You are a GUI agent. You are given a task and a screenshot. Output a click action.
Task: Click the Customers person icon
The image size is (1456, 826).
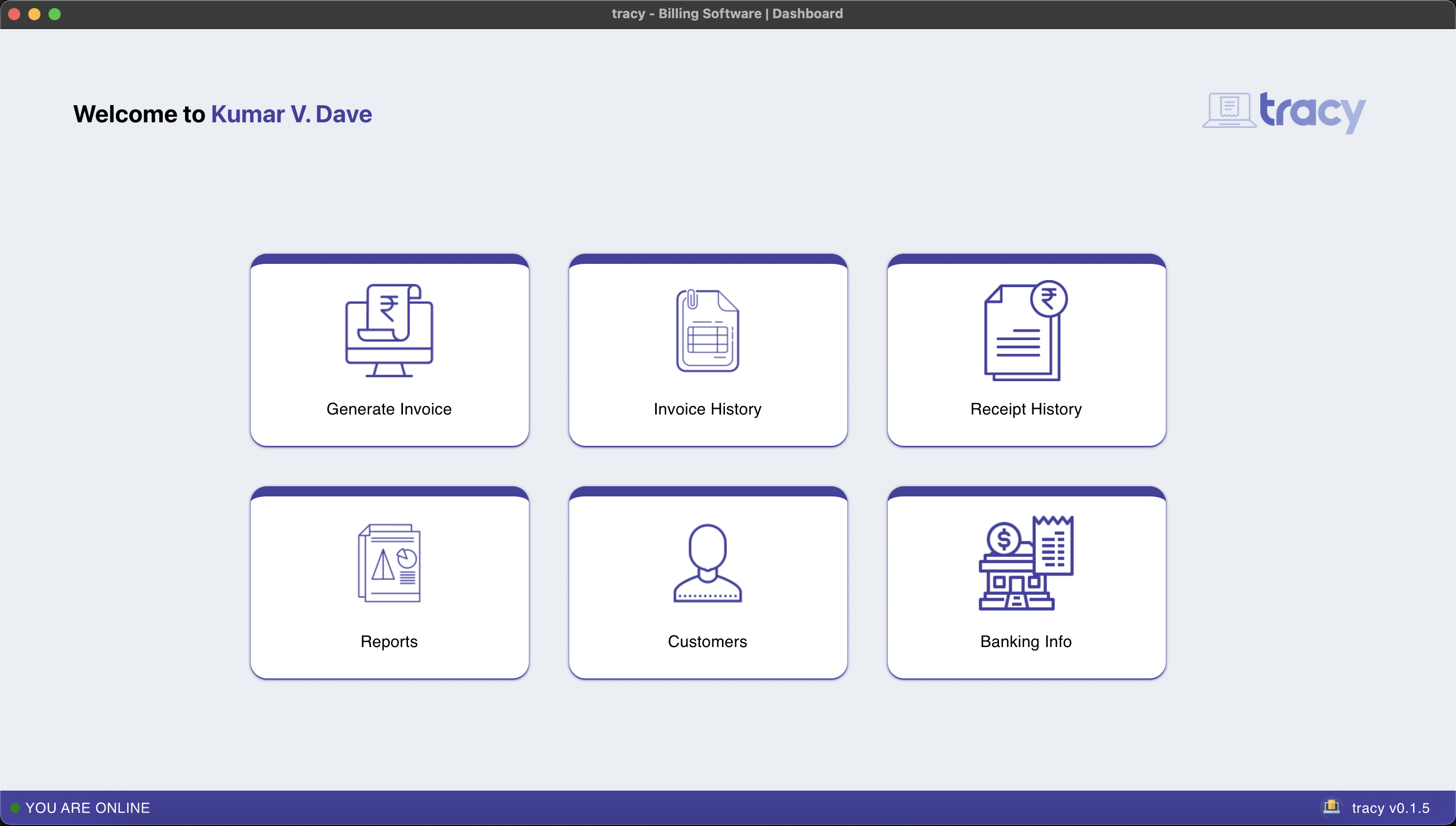click(707, 563)
